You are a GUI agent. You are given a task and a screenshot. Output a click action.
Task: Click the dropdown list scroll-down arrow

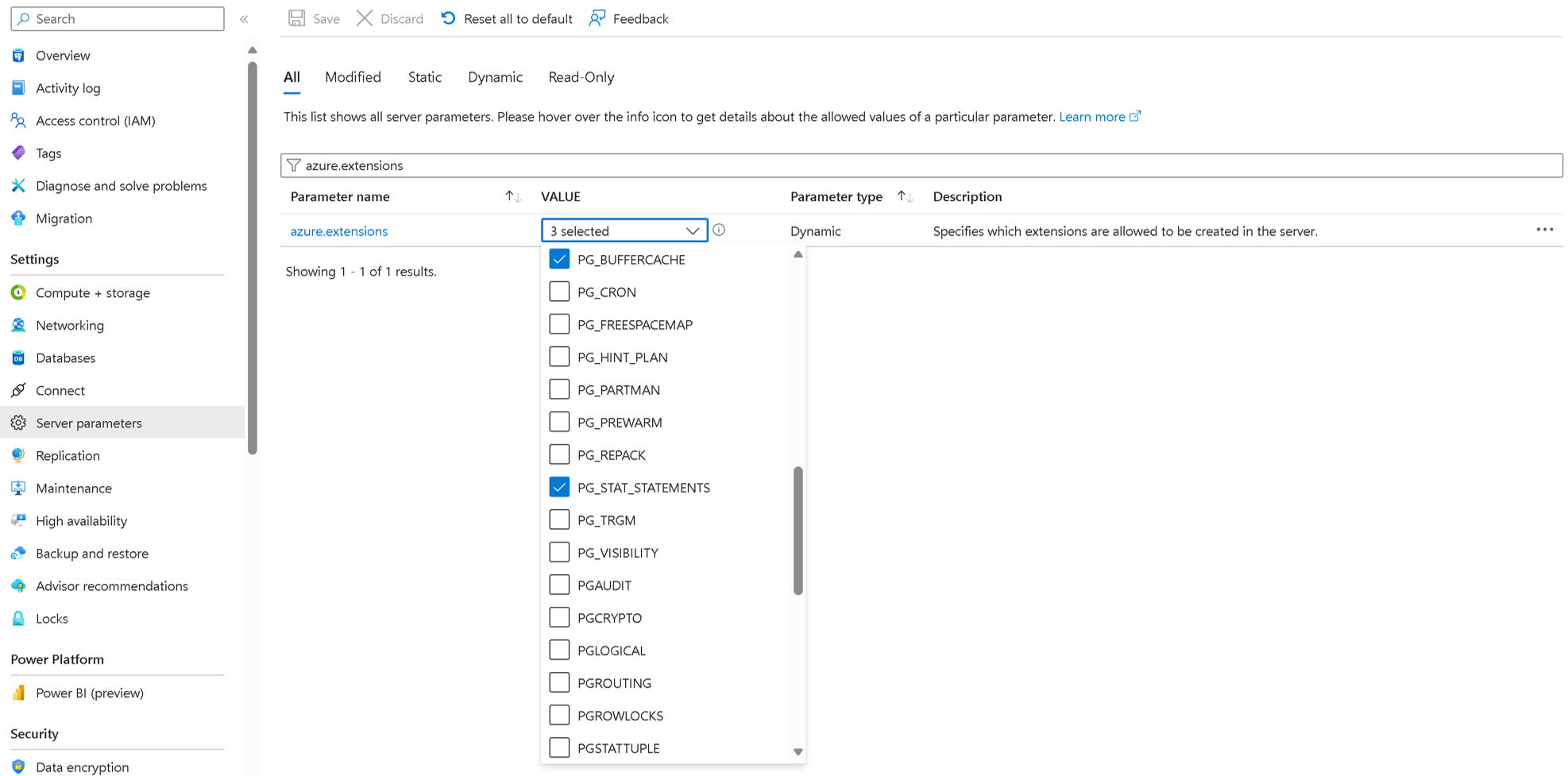click(x=798, y=751)
